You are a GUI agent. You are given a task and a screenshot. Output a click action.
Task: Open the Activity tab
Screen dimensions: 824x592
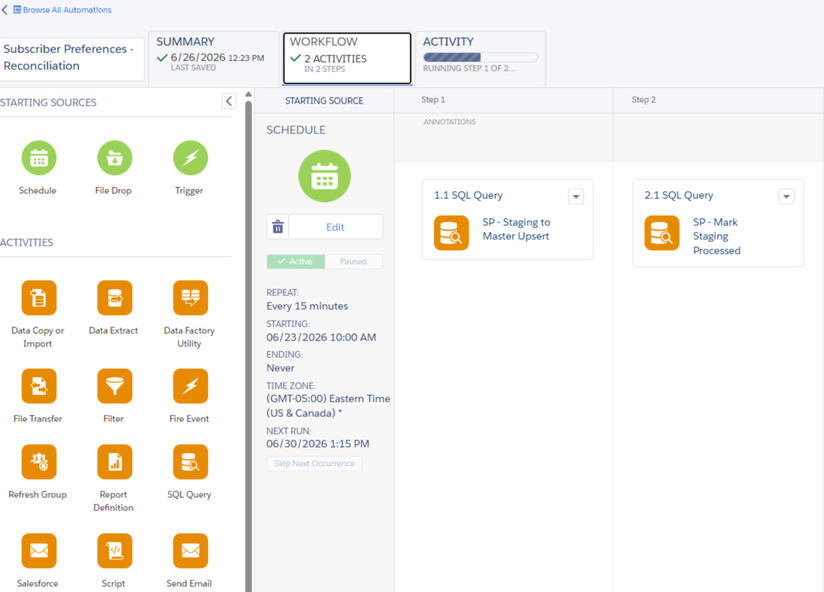pos(480,57)
